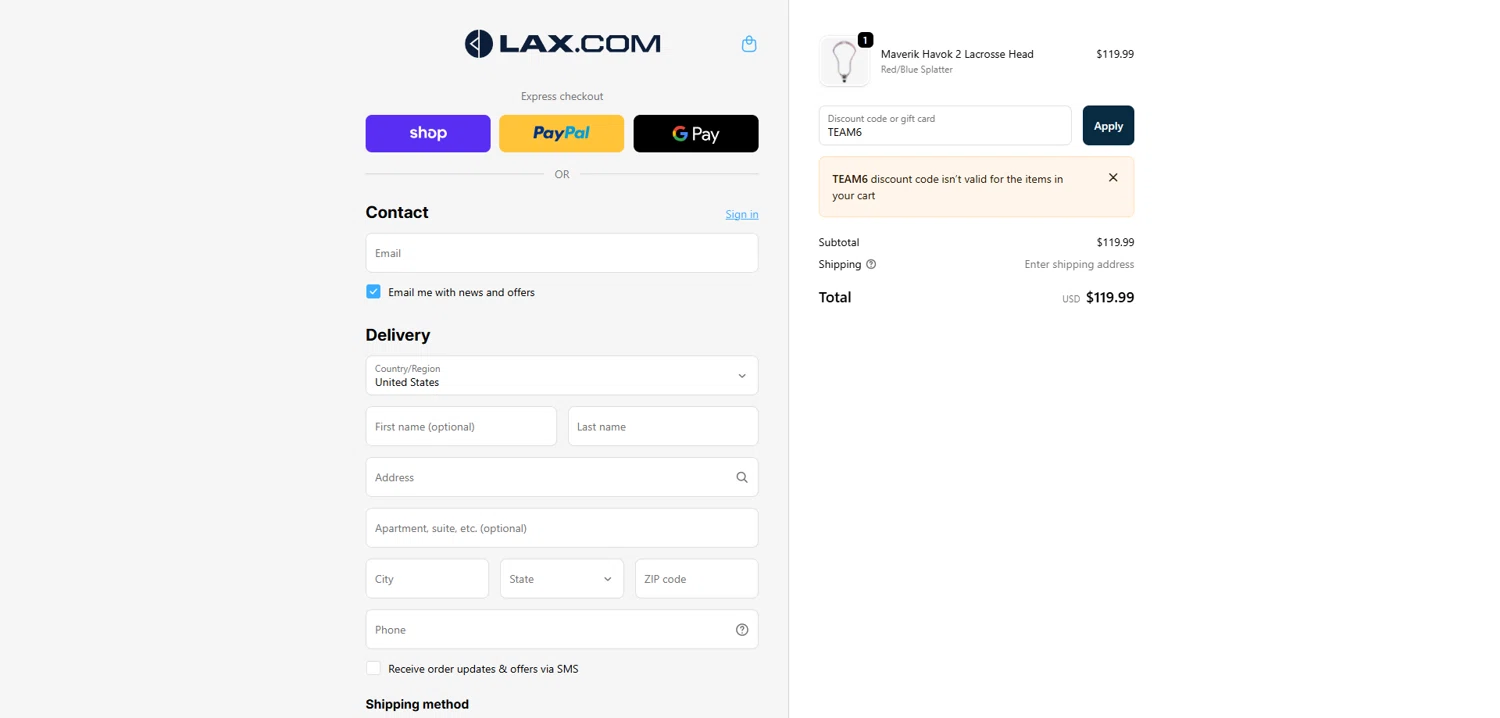Click the Discount code or gift card field
The image size is (1500, 718).
tap(945, 126)
